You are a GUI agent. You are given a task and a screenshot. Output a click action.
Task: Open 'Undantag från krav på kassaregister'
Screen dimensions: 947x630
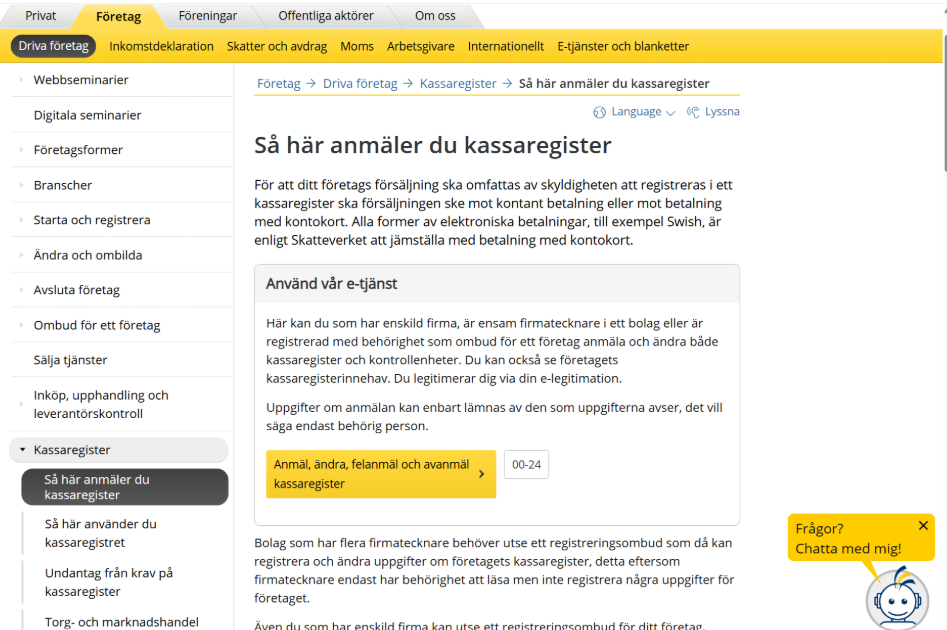(x=109, y=582)
